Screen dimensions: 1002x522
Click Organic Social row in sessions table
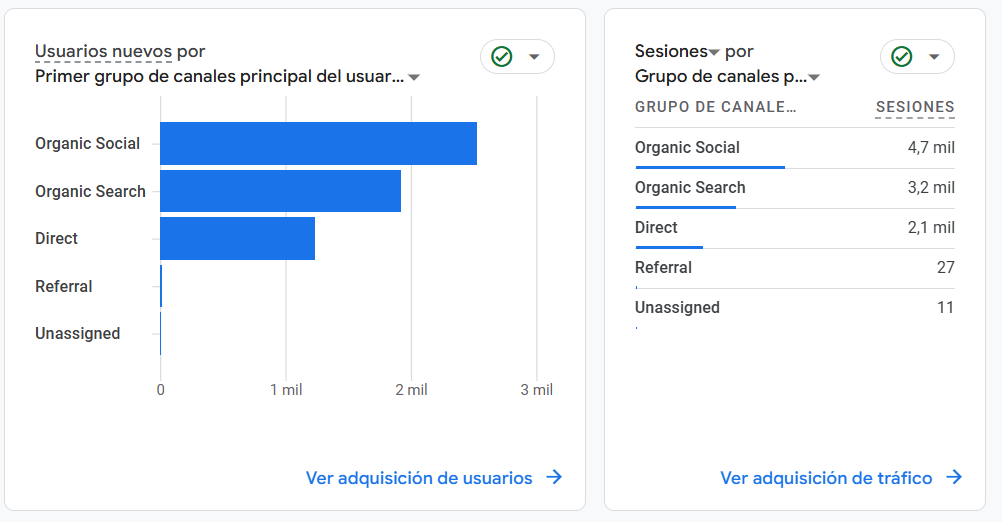click(794, 148)
